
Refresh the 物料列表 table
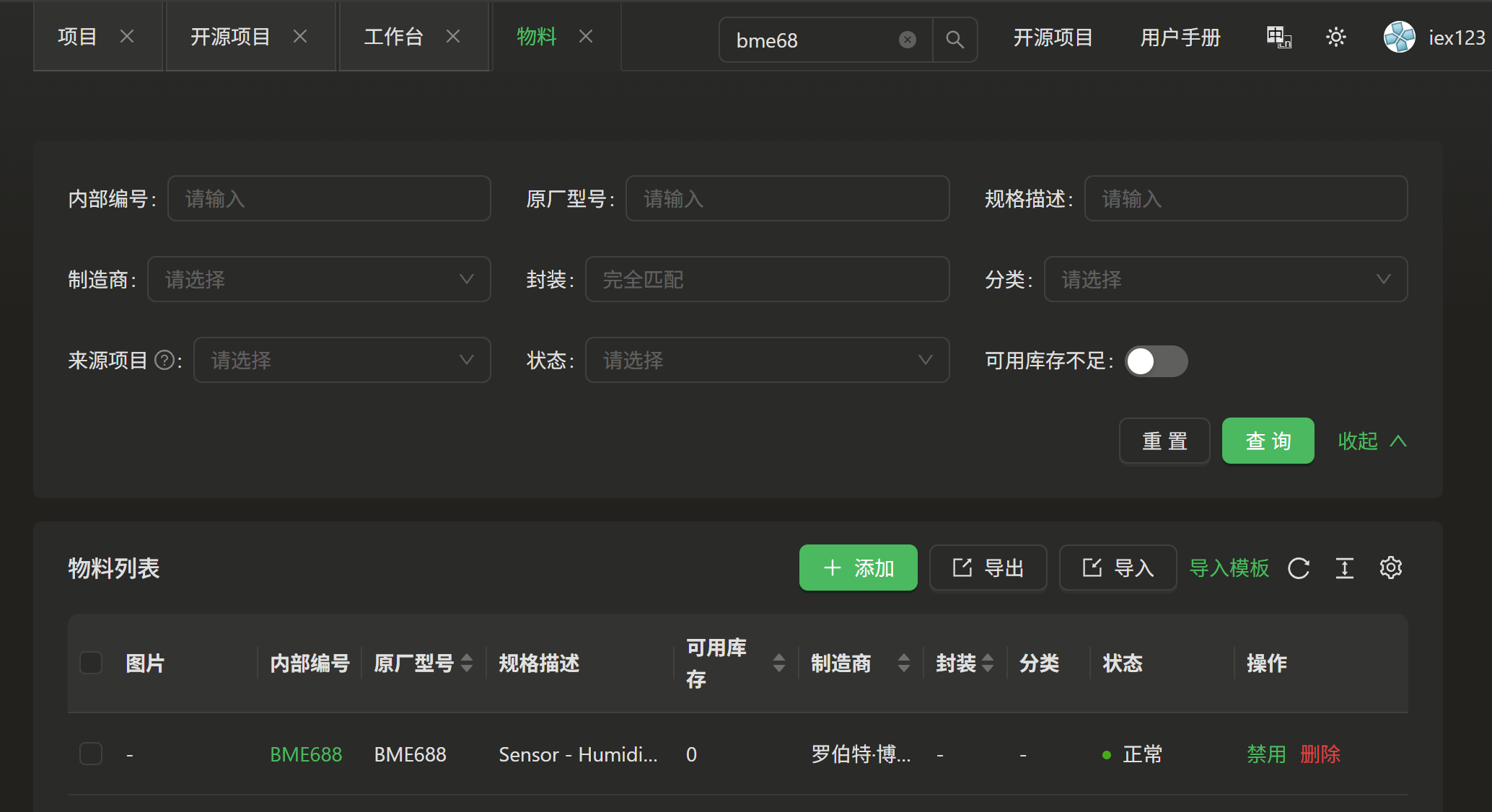tap(1299, 568)
